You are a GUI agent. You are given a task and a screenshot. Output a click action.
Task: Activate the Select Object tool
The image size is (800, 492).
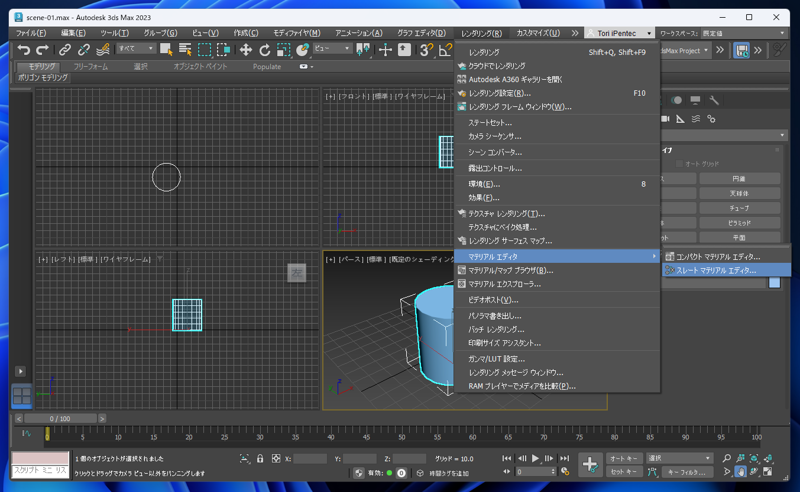tap(166, 50)
